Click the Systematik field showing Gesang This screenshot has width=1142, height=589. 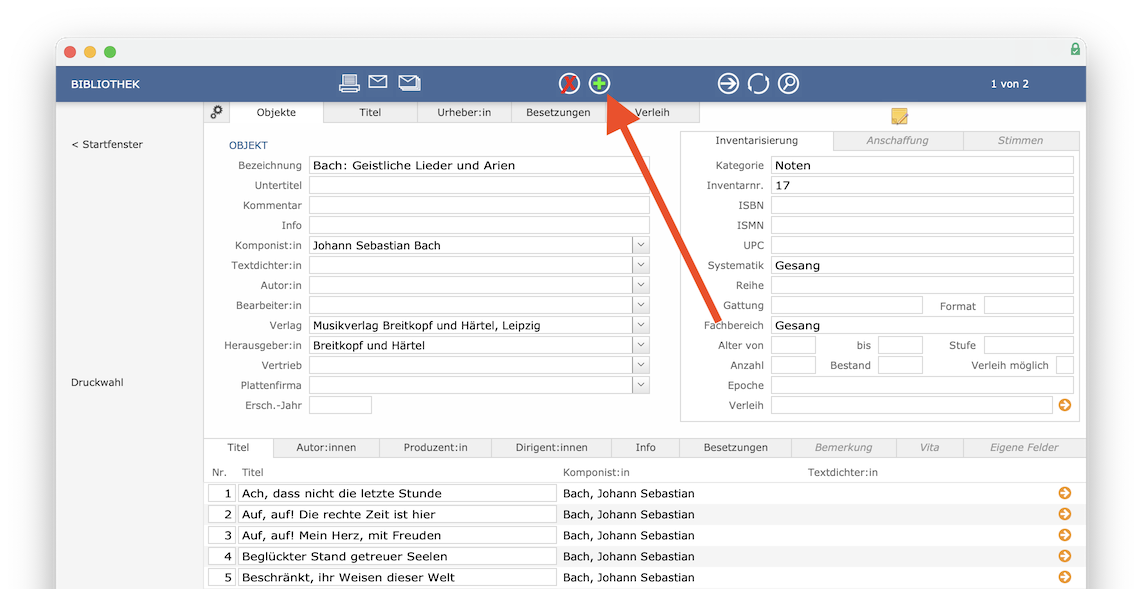coord(922,265)
